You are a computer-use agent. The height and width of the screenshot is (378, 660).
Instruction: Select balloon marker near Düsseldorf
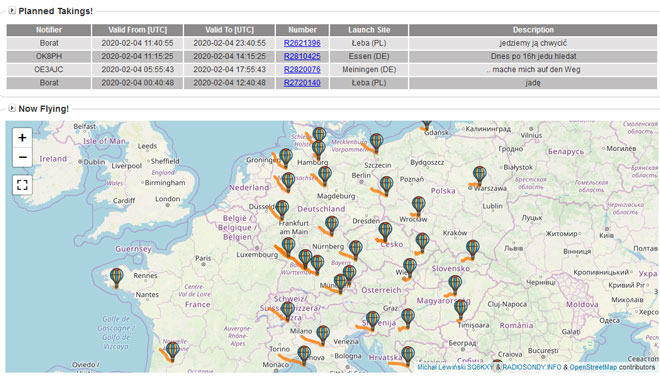pos(282,210)
